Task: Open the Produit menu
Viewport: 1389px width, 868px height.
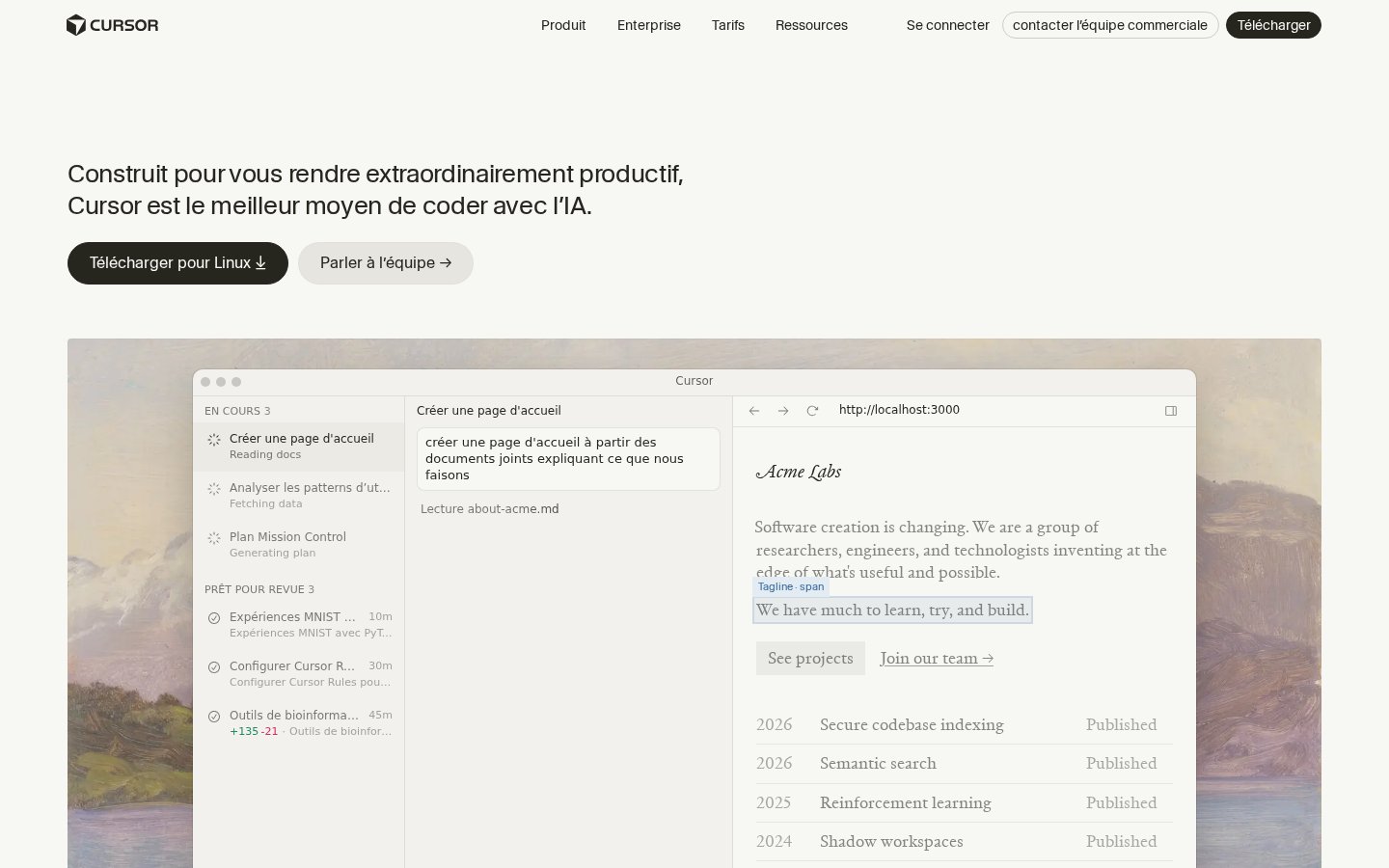Action: 563,25
